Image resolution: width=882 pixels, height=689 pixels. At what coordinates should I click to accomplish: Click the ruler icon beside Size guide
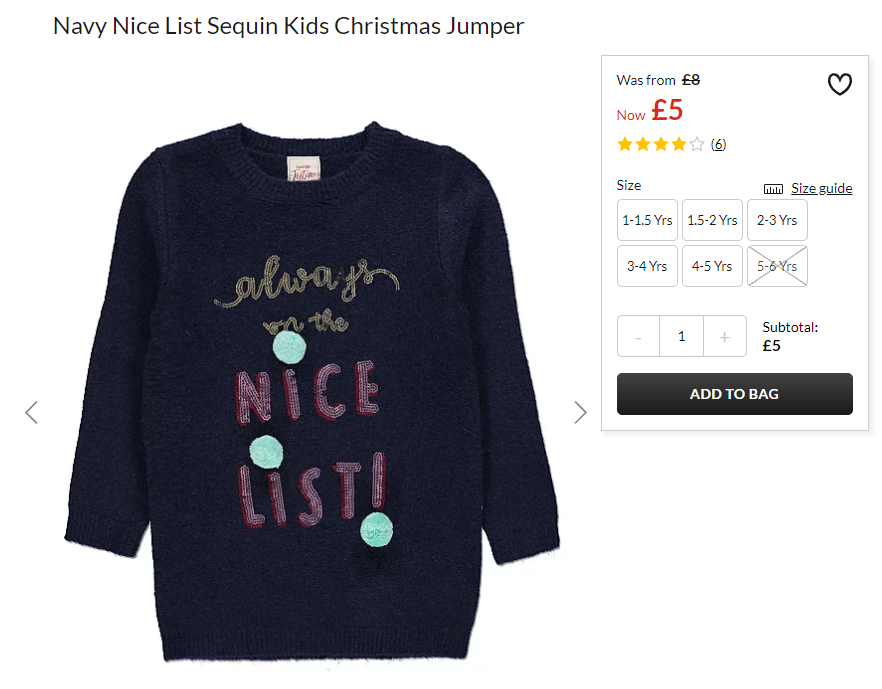point(773,189)
